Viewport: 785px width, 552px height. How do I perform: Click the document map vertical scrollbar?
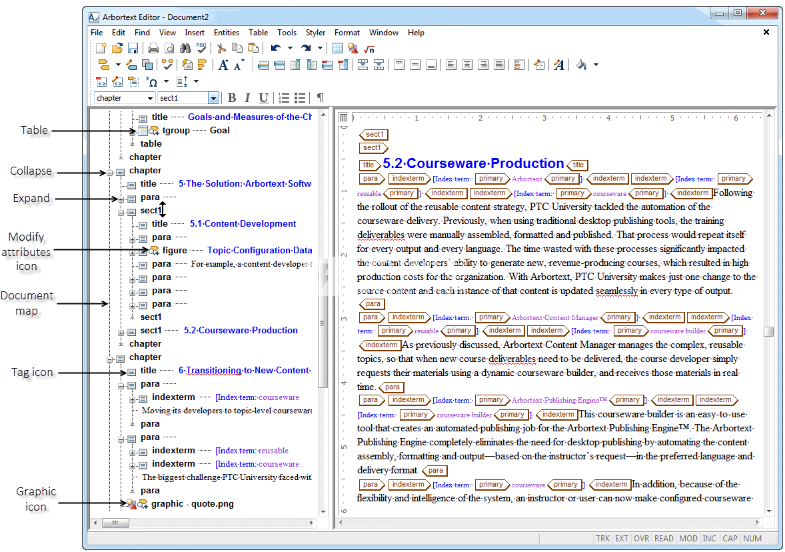click(323, 314)
